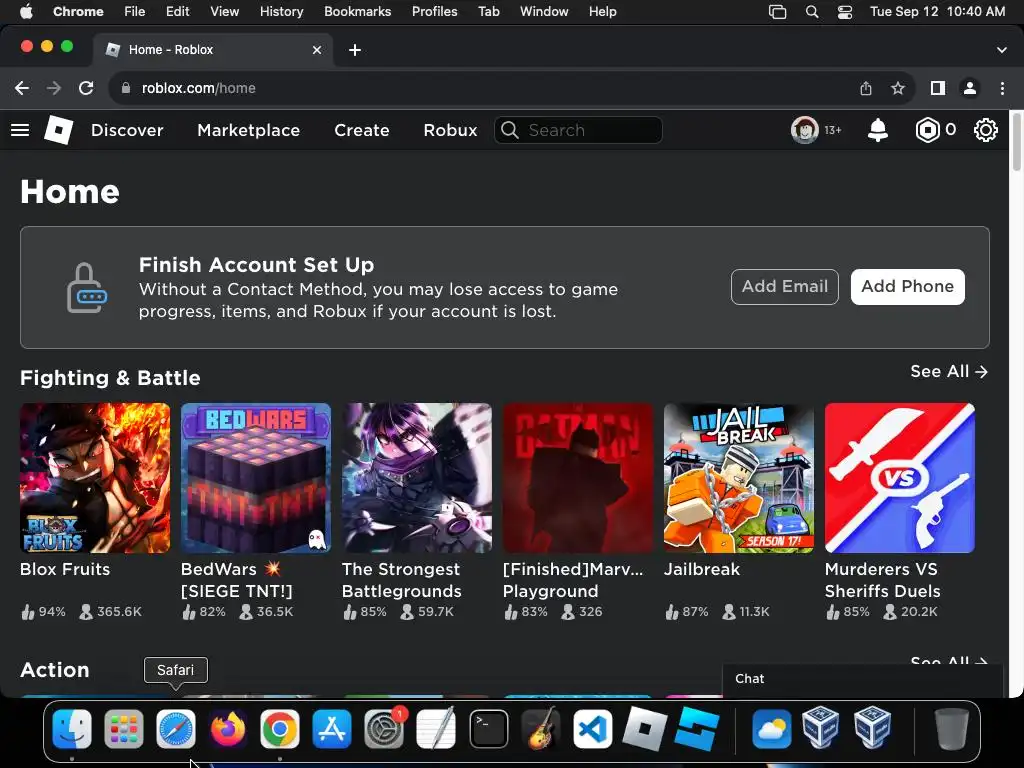Screen dimensions: 1024x768
Task: Click the Roblox search field
Action: click(x=579, y=130)
